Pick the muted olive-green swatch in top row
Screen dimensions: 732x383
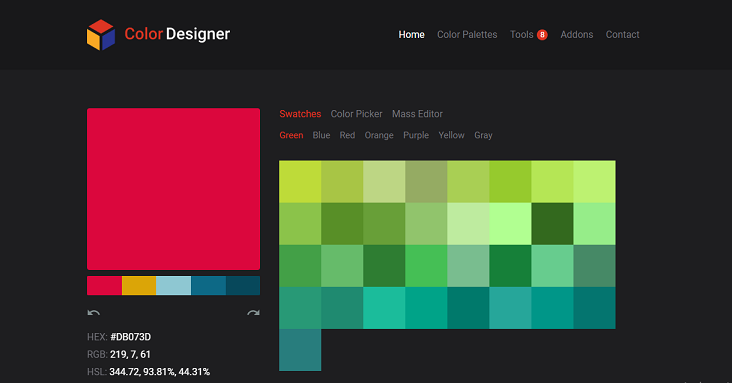pos(426,182)
